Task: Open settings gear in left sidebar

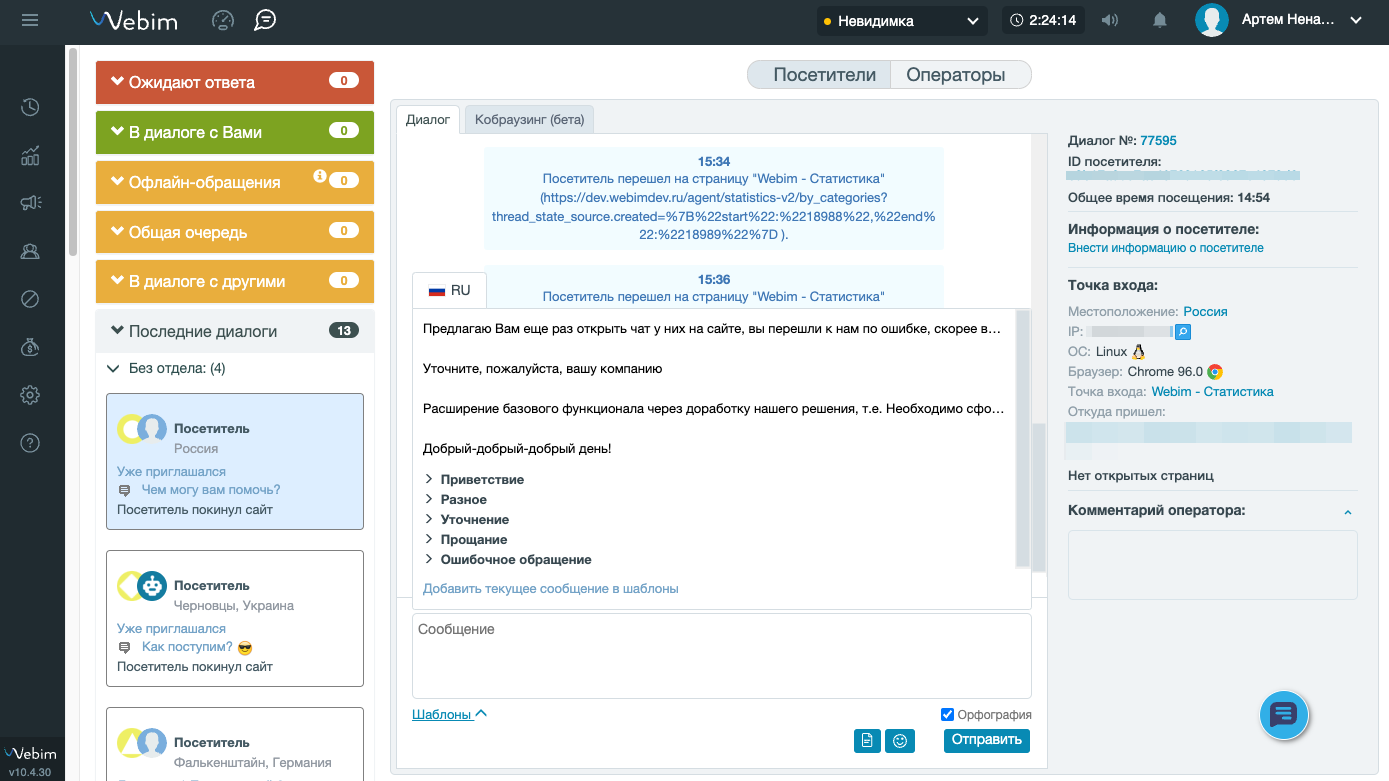Action: [30, 395]
